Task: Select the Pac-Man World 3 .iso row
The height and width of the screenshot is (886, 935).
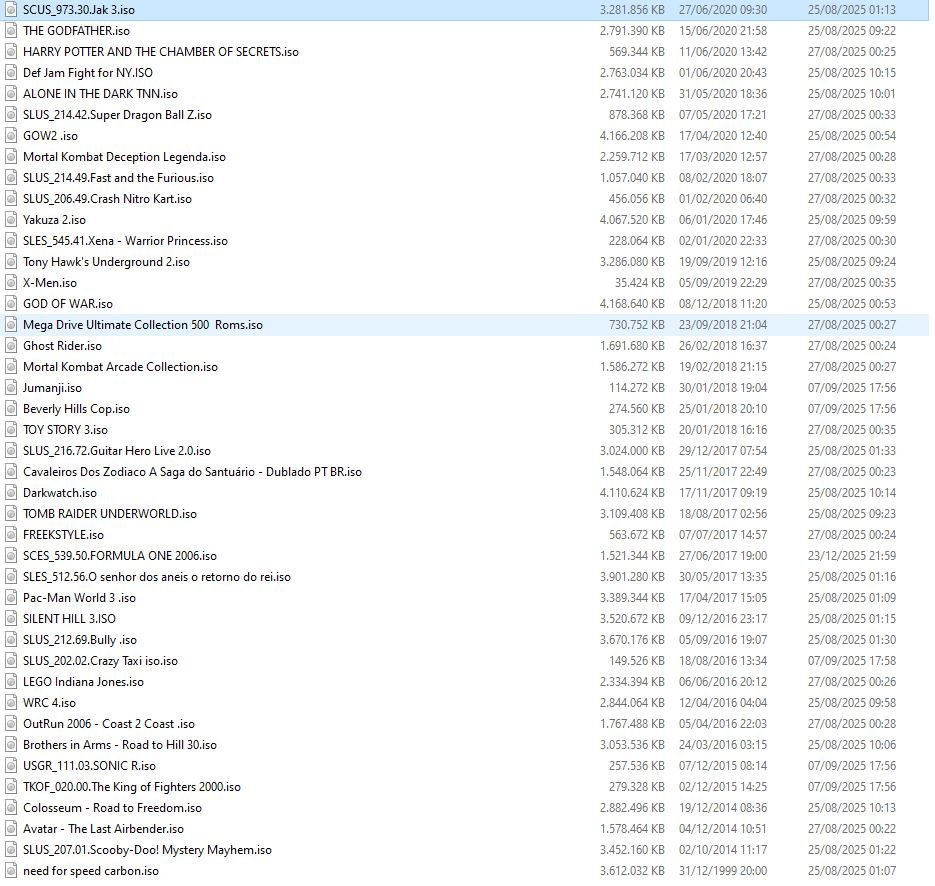Action: pos(79,598)
